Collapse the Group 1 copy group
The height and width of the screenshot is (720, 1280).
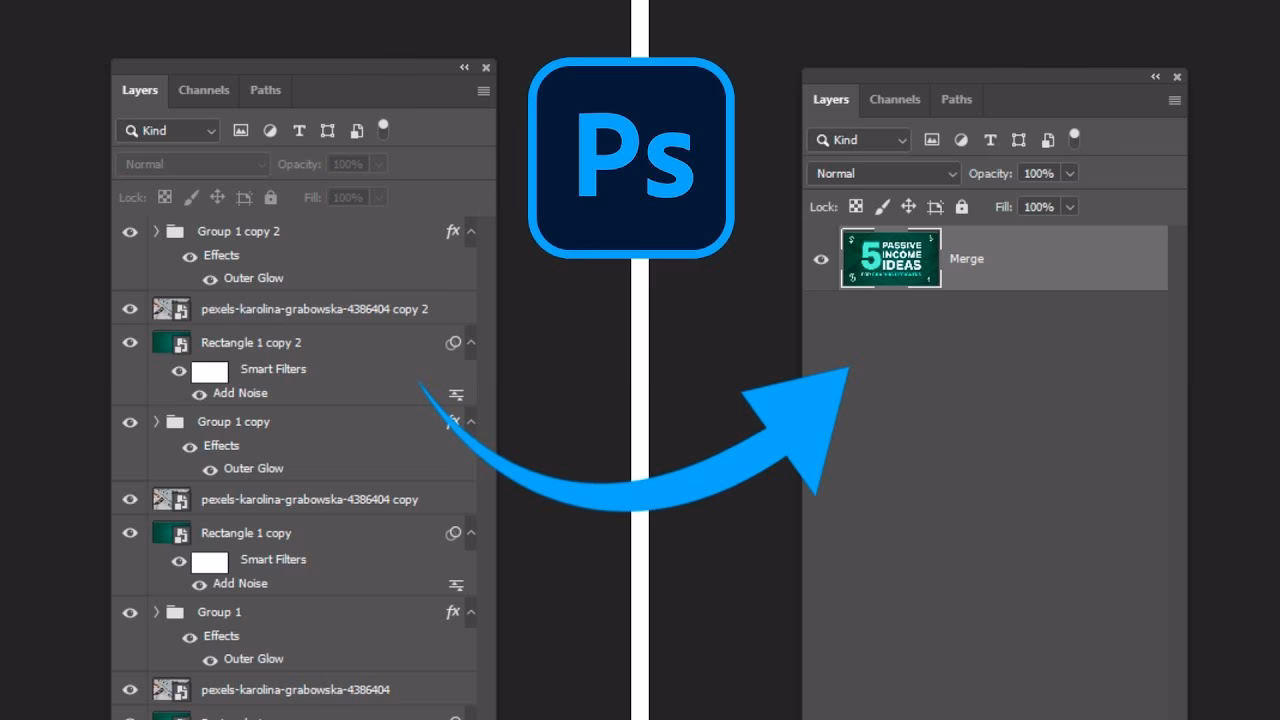[157, 422]
